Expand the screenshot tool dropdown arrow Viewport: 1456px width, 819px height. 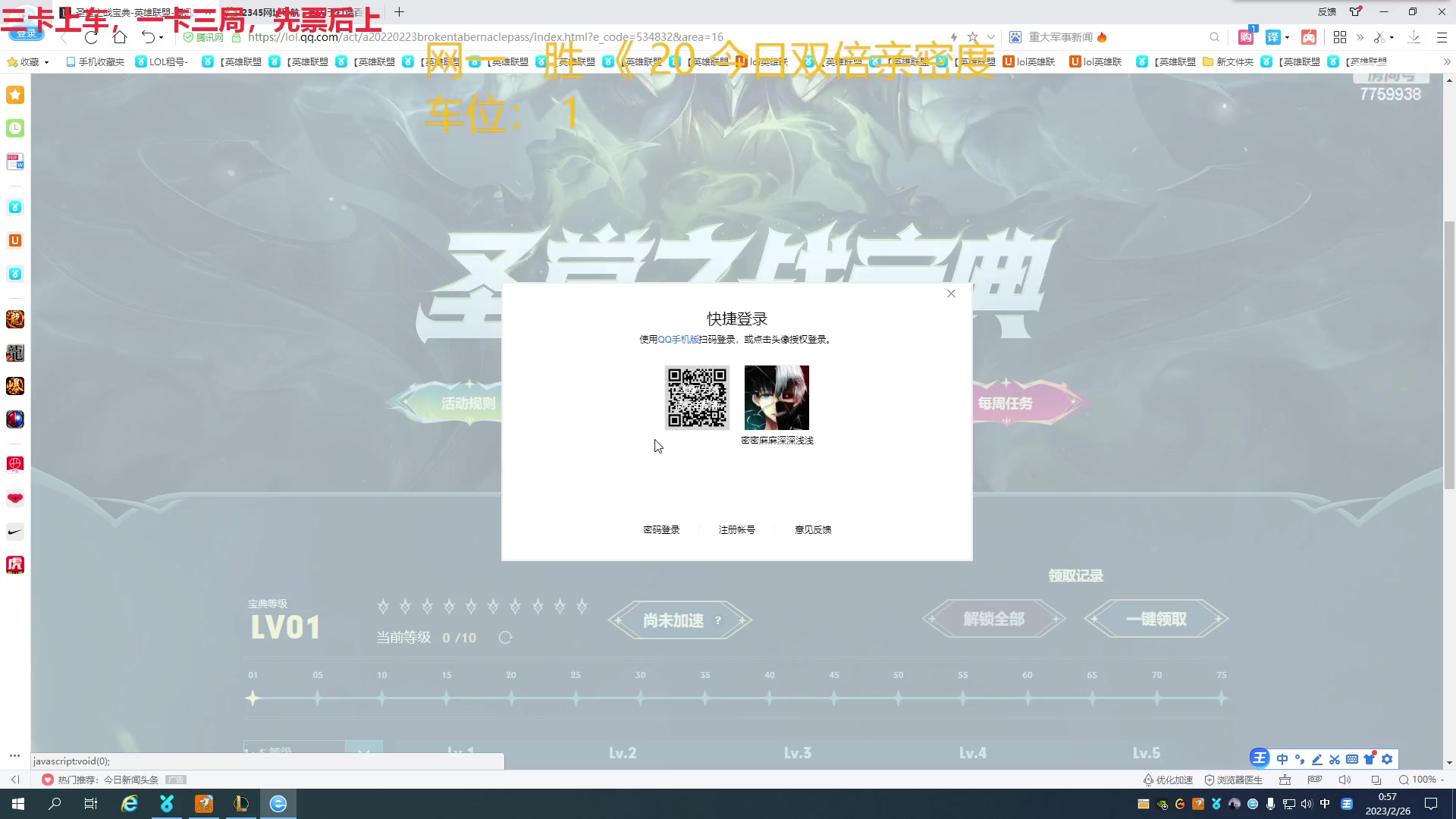[x=1392, y=38]
